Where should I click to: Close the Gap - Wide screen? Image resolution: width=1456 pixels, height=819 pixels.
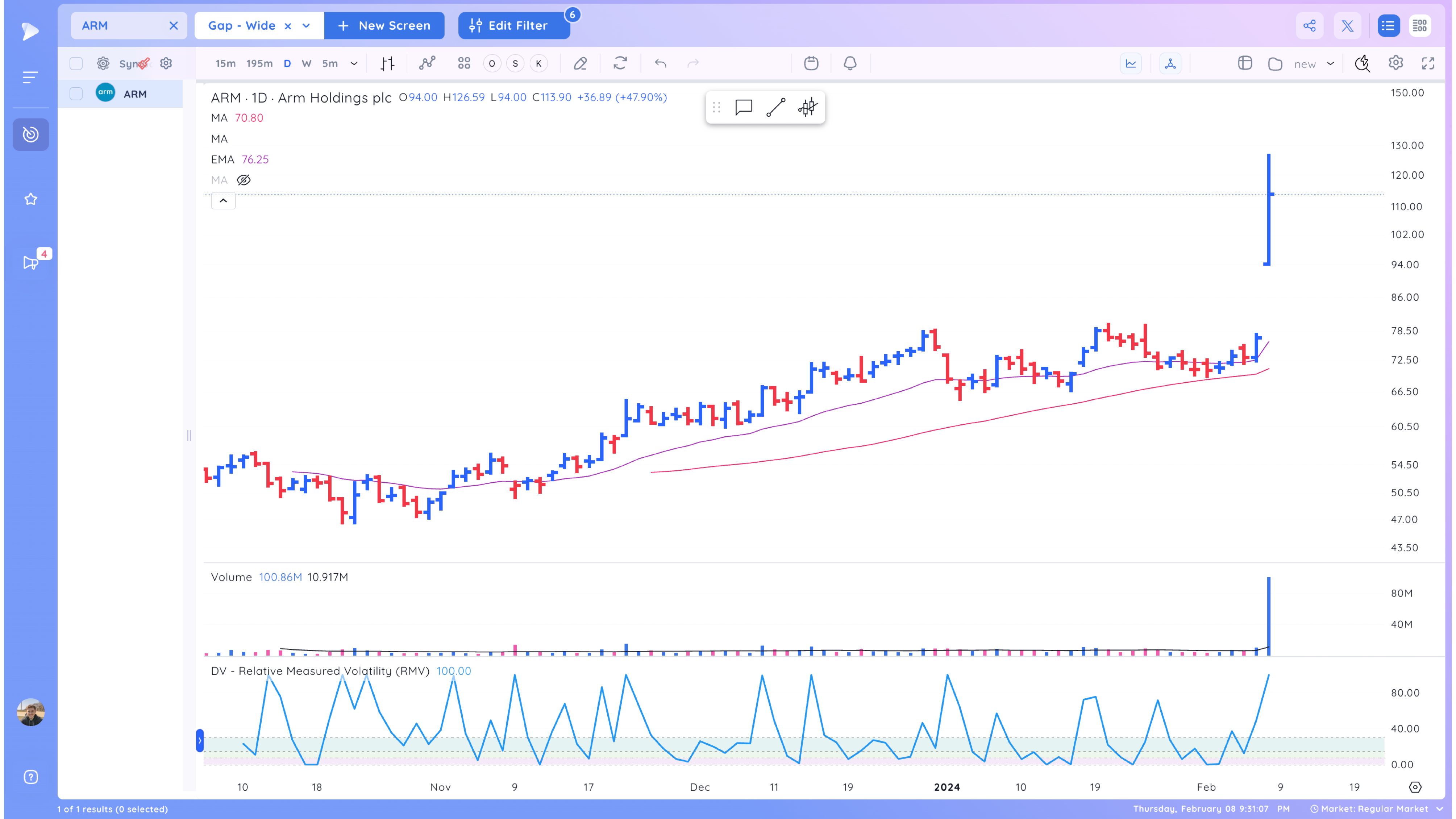[x=288, y=26]
